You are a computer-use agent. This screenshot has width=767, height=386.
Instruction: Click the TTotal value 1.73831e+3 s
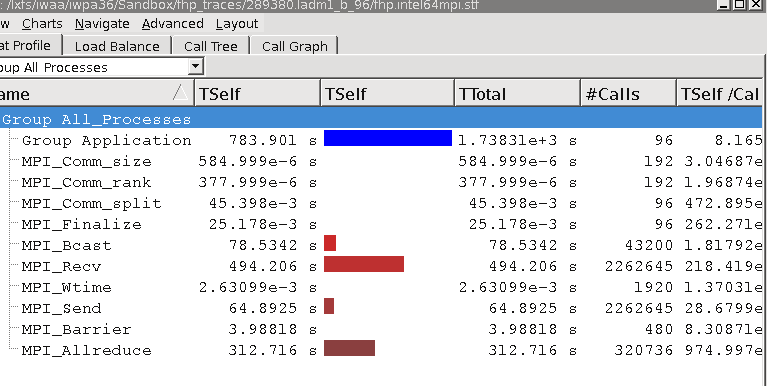[x=518, y=140]
